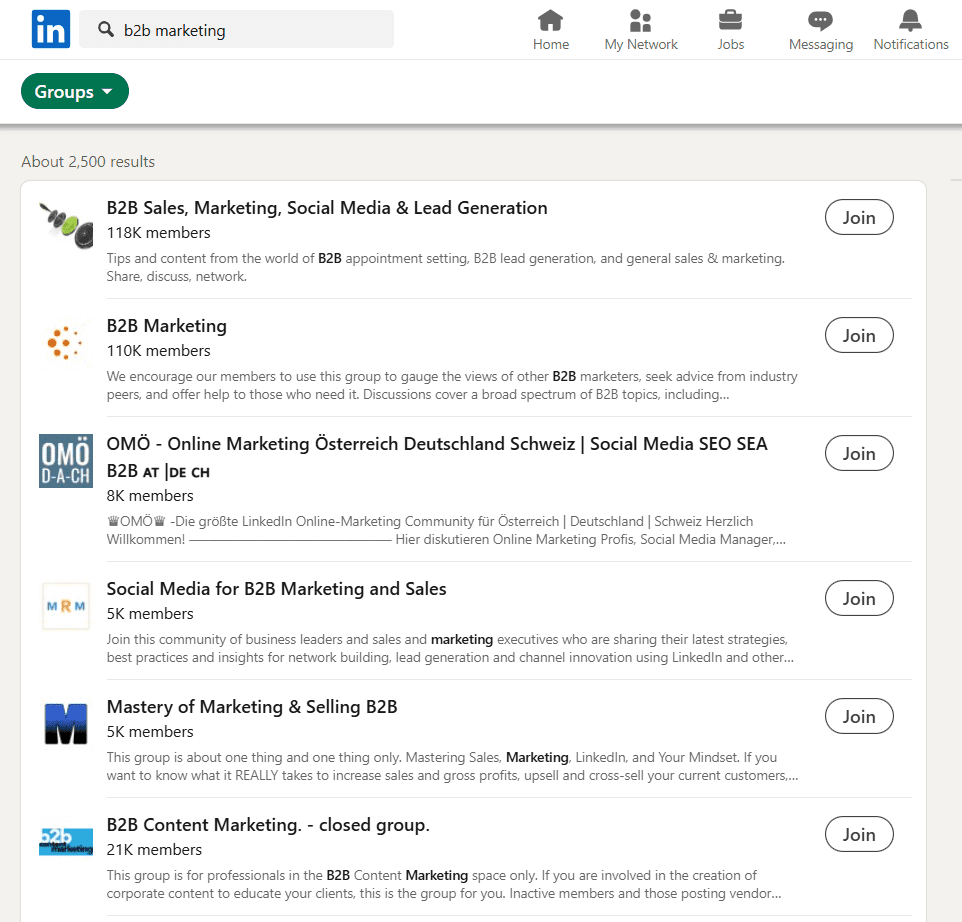
Task: Join the B2B Marketing group
Action: tap(859, 335)
